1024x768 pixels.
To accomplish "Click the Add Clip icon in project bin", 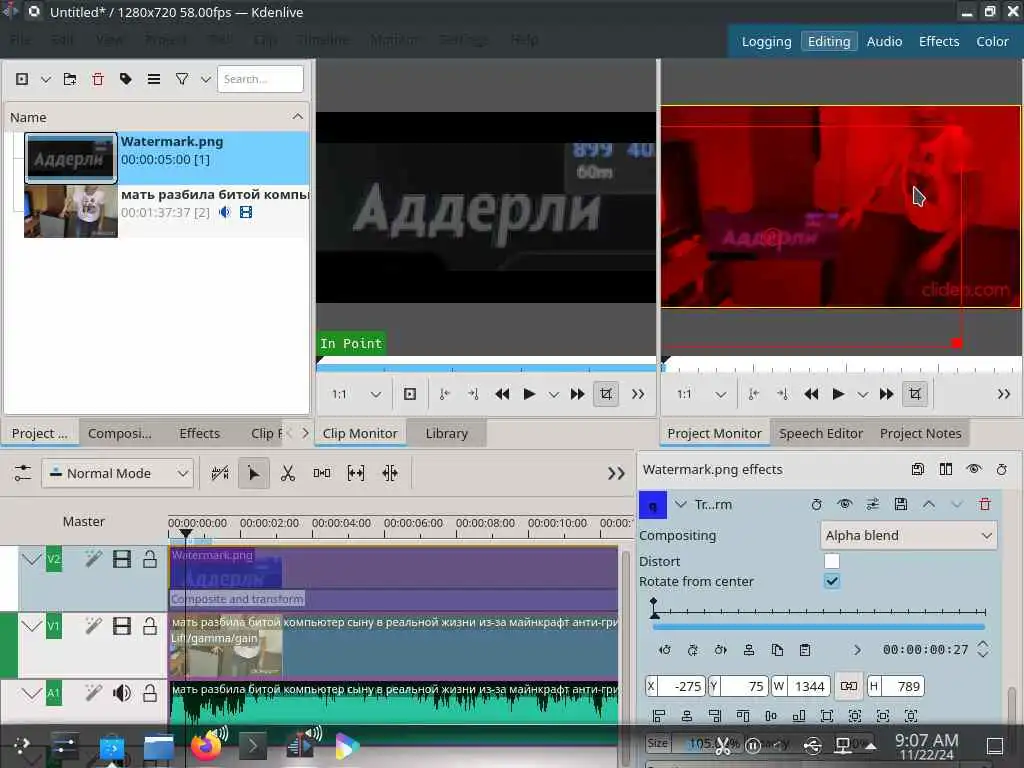I will pos(22,79).
